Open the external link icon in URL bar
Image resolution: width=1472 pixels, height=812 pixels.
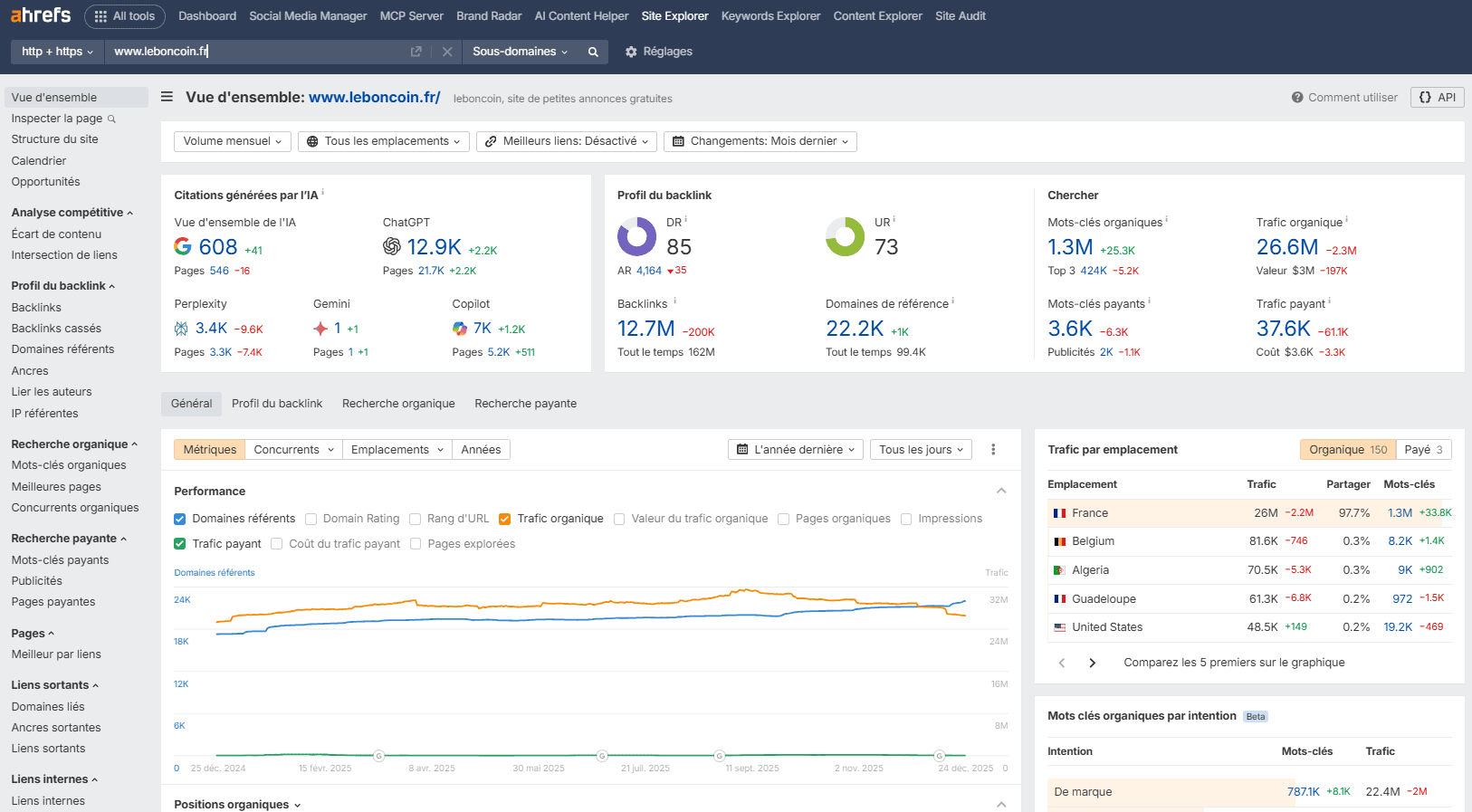(416, 52)
